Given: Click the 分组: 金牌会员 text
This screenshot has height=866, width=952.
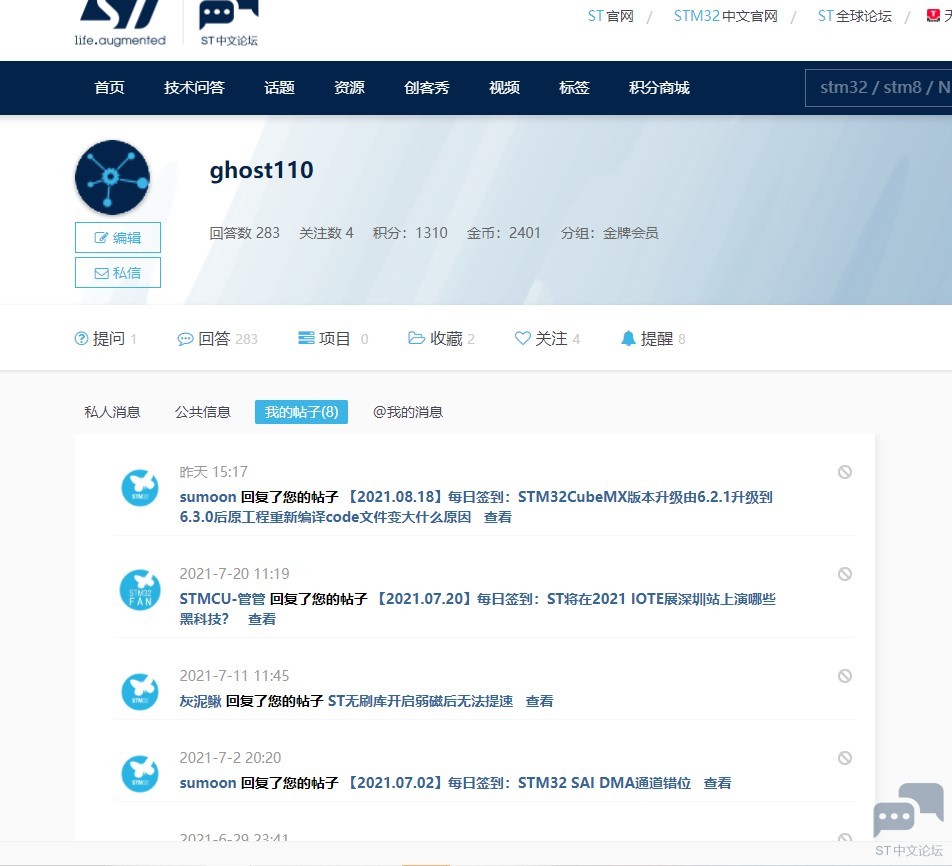Looking at the screenshot, I should 610,233.
